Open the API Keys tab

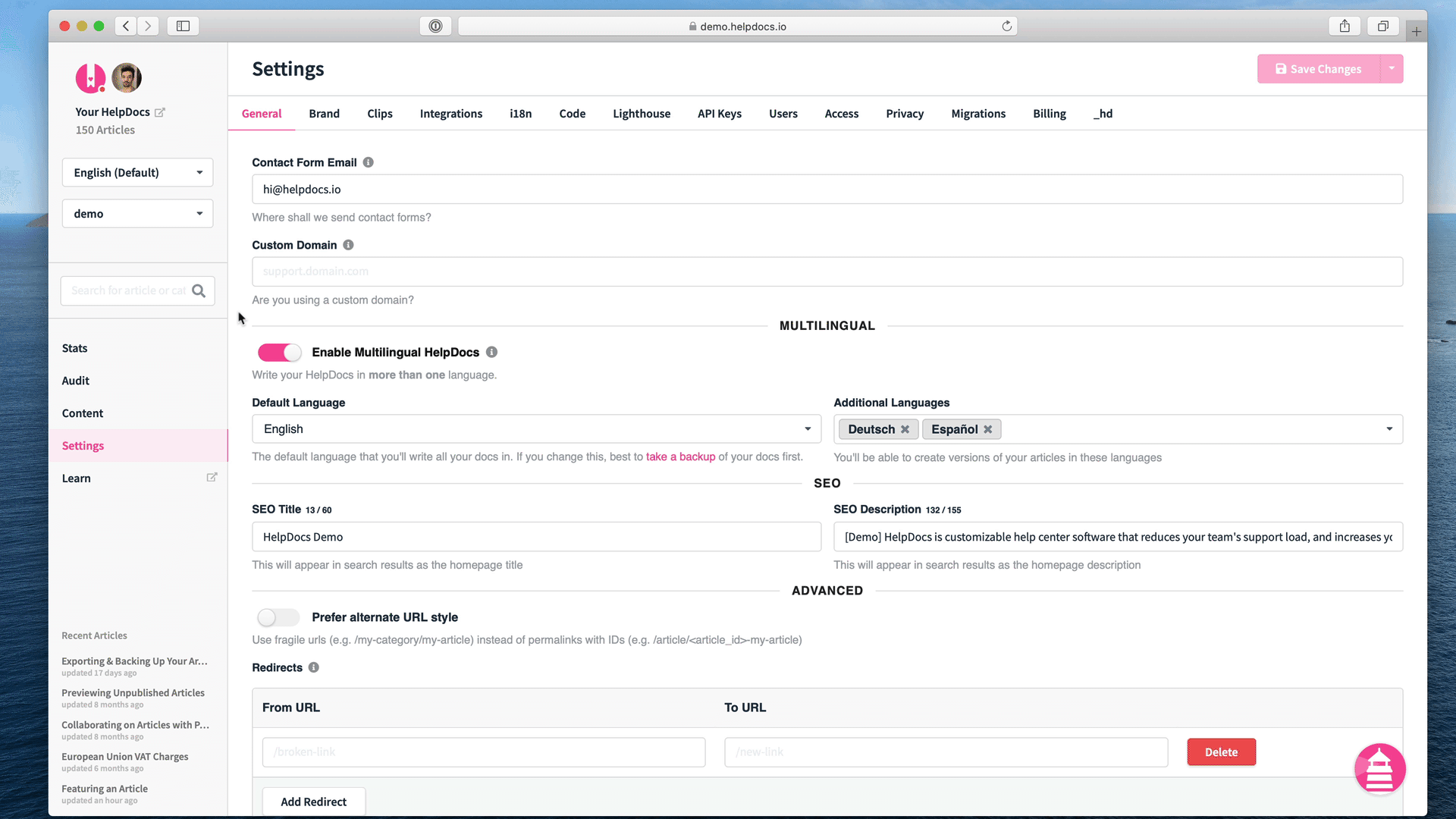[x=720, y=114]
